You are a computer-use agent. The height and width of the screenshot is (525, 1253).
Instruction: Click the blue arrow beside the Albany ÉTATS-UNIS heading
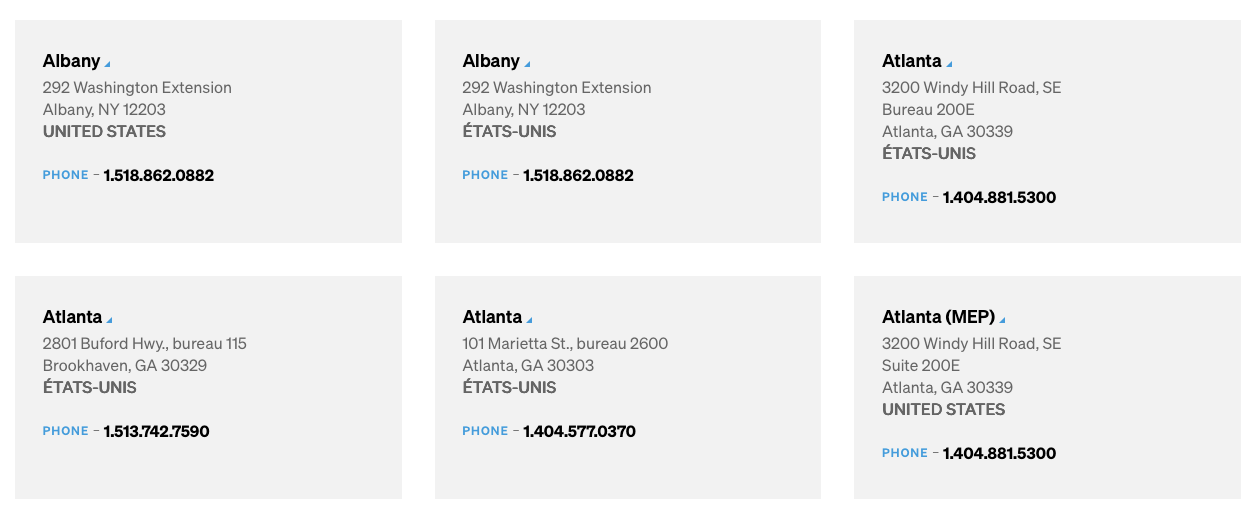(x=528, y=65)
